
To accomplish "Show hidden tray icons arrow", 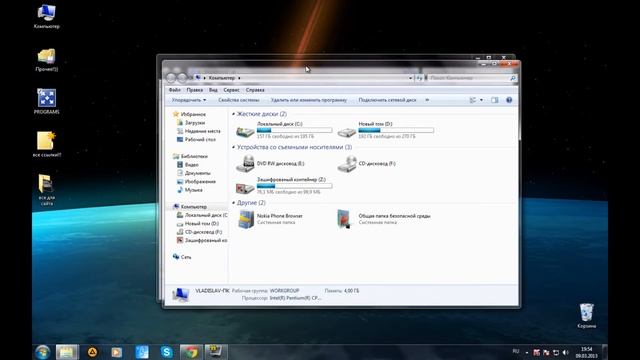I will [527, 352].
